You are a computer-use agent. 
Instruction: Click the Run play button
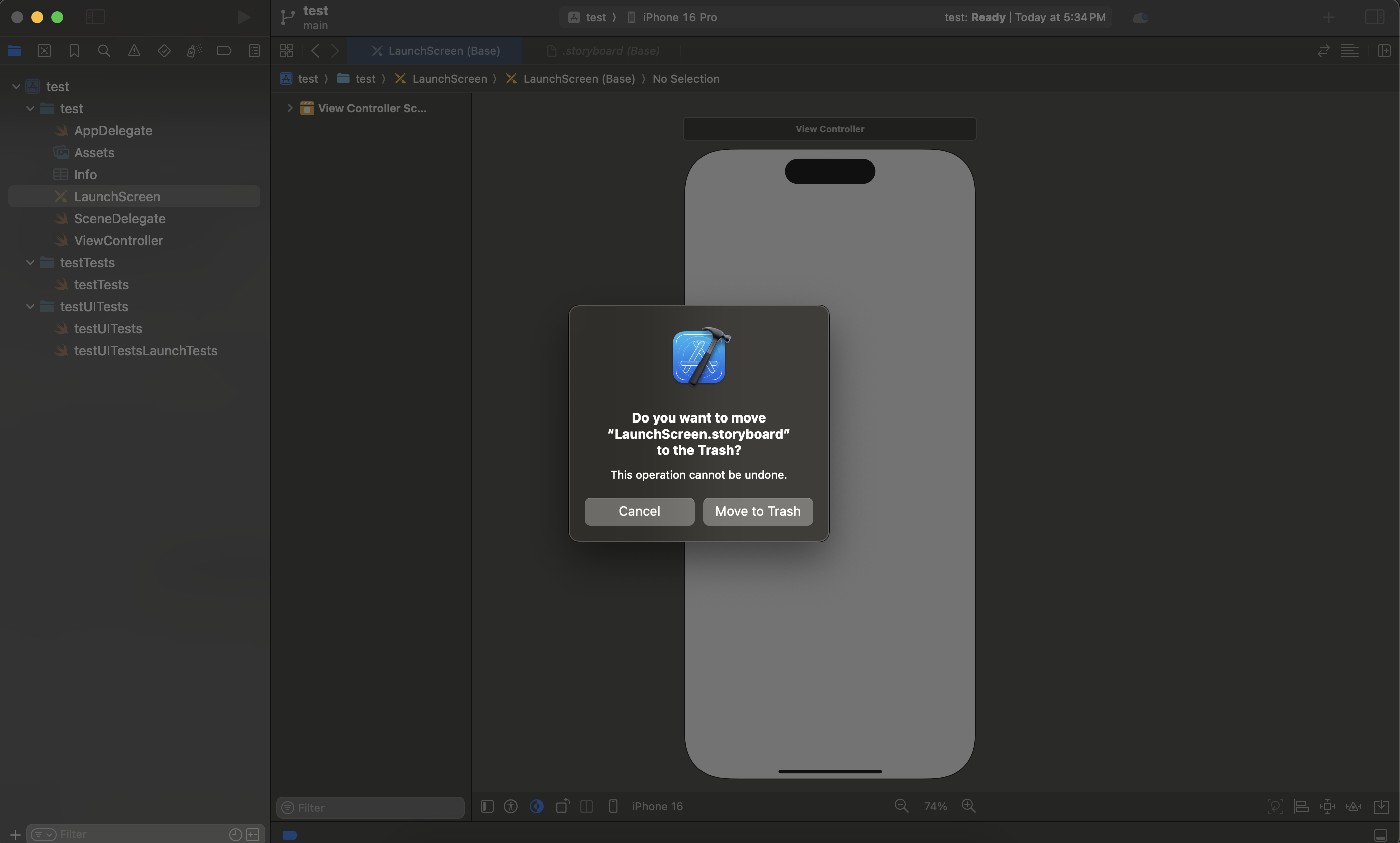point(244,17)
